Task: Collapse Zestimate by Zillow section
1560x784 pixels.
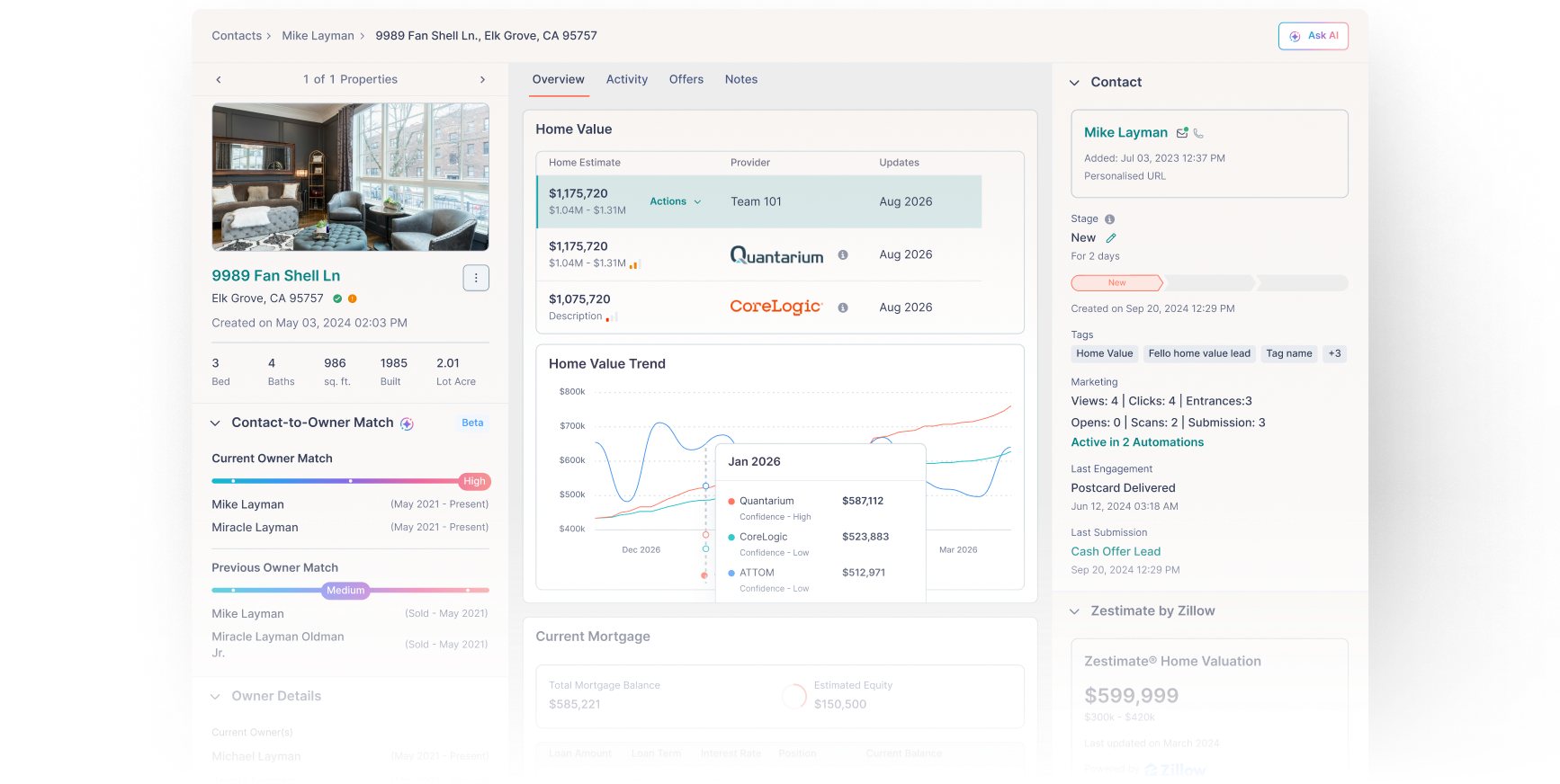Action: (x=1074, y=611)
